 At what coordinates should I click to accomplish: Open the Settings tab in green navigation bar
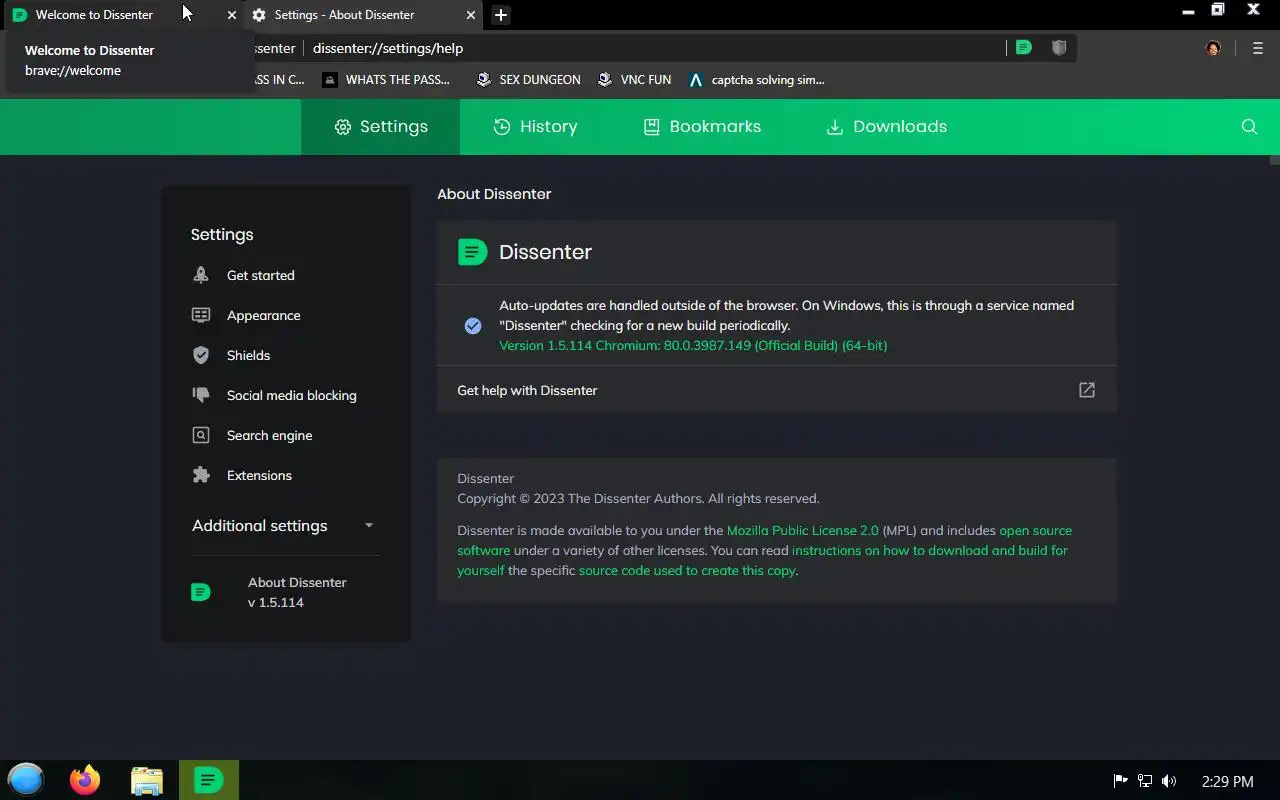click(380, 127)
